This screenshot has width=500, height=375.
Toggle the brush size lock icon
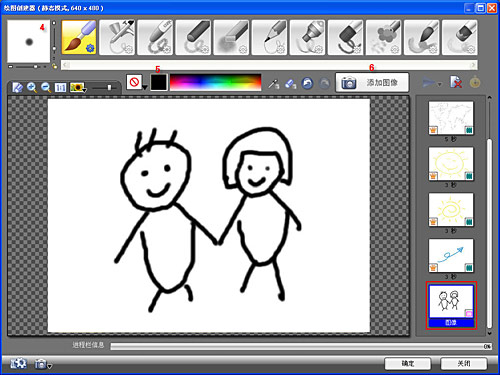click(54, 66)
